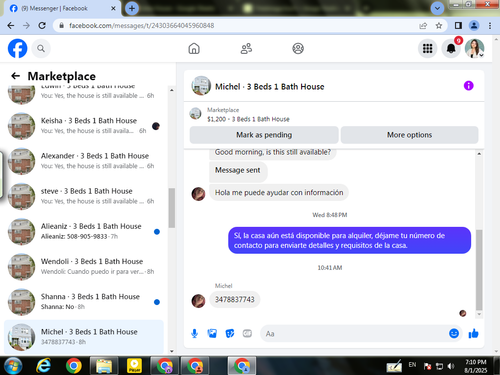
Task: Open the steve conversation
Action: coord(83,196)
